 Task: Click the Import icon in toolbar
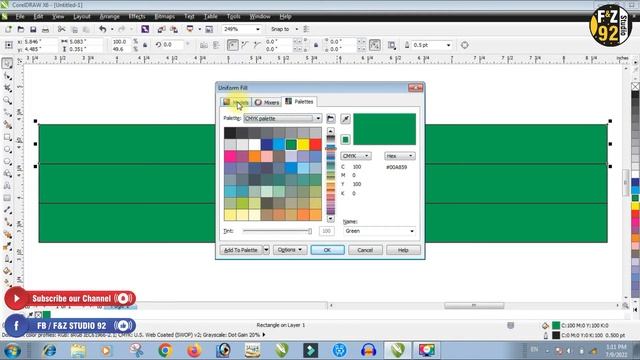click(161, 29)
